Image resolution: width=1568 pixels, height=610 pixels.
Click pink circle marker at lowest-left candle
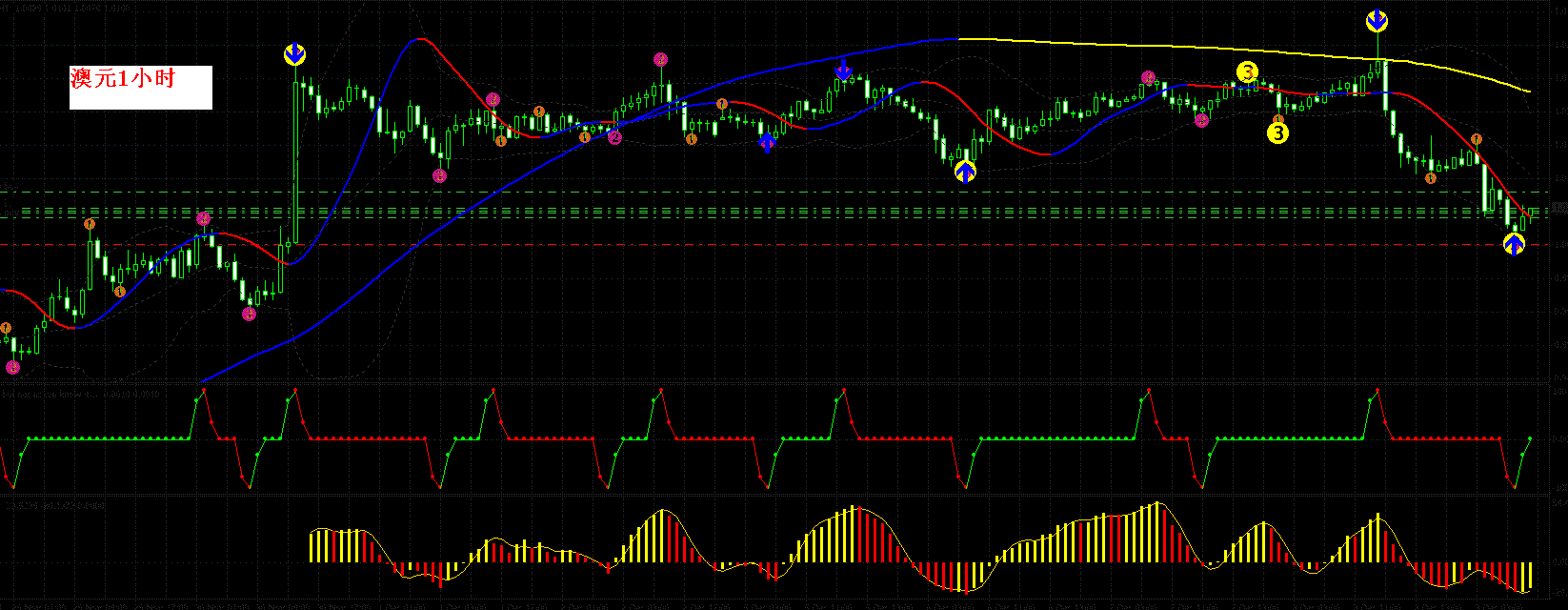[x=12, y=367]
